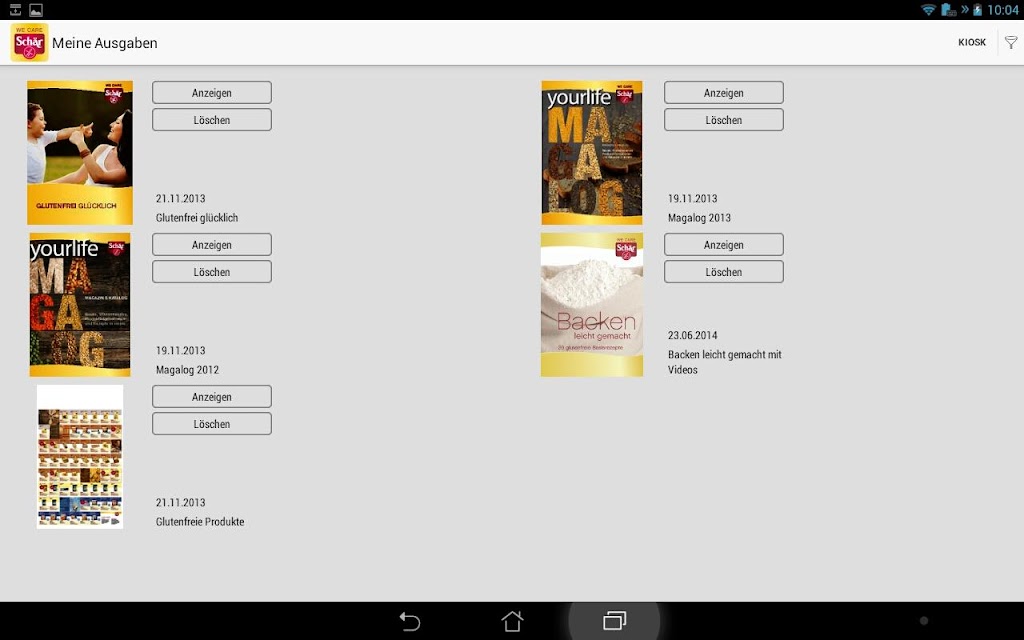Tap the Schär app logo icon
The height and width of the screenshot is (640, 1024).
(x=29, y=42)
